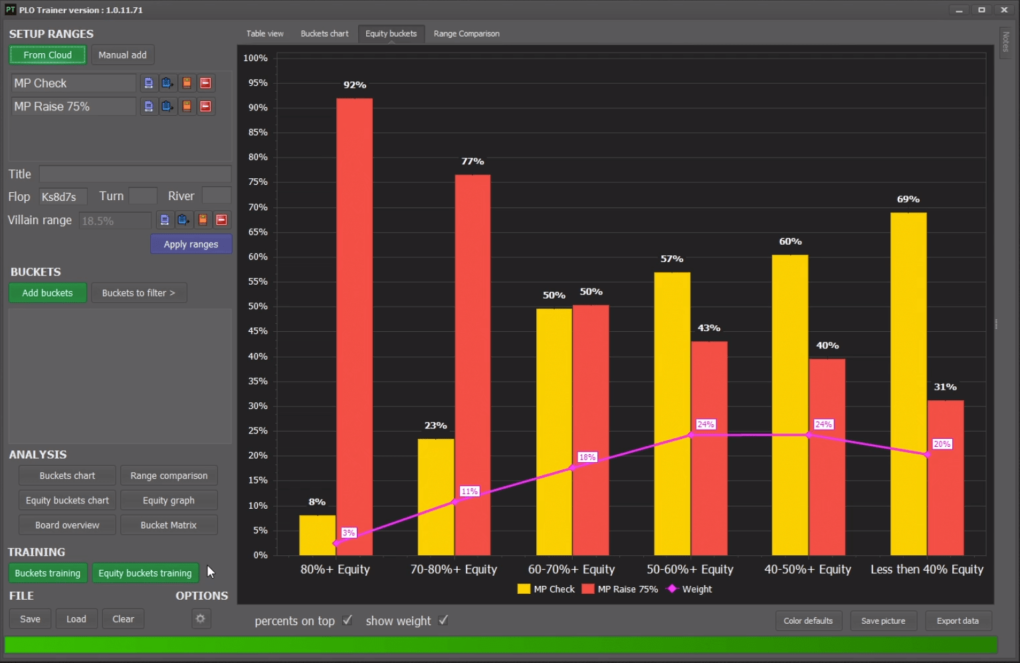This screenshot has height=663, width=1020.
Task: Click the purple document icon beside MP Check
Action: (148, 83)
